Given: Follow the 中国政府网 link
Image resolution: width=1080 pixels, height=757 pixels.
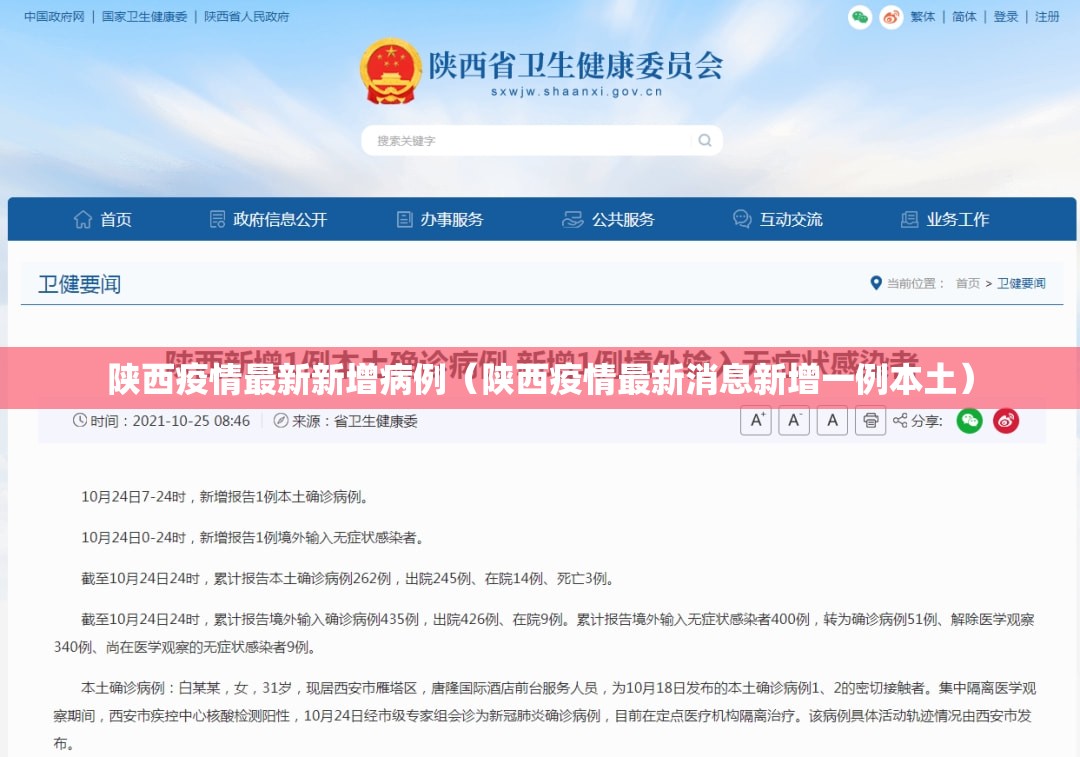Looking at the screenshot, I should [x=54, y=17].
